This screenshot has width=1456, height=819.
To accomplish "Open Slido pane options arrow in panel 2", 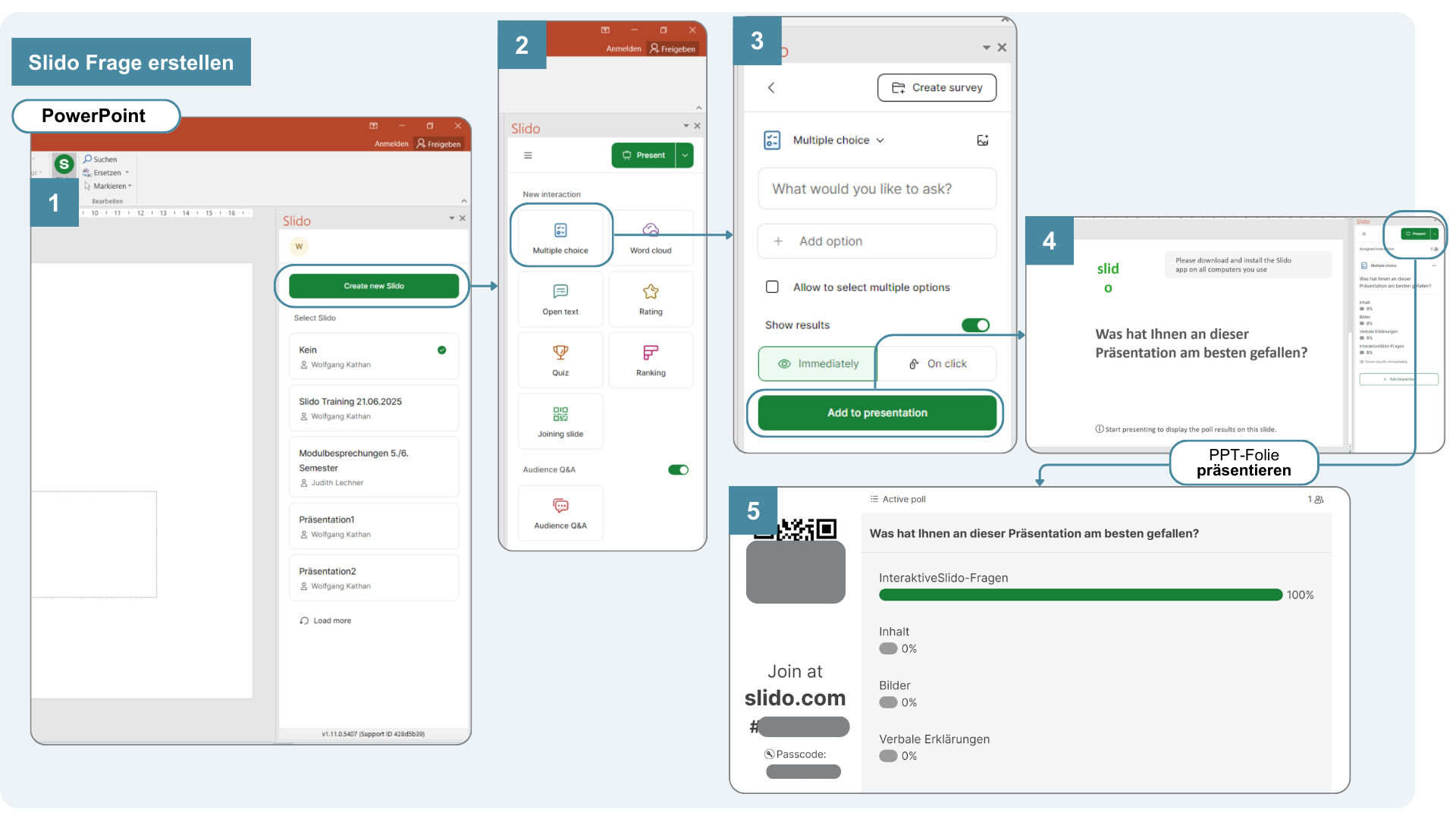I will tap(686, 126).
